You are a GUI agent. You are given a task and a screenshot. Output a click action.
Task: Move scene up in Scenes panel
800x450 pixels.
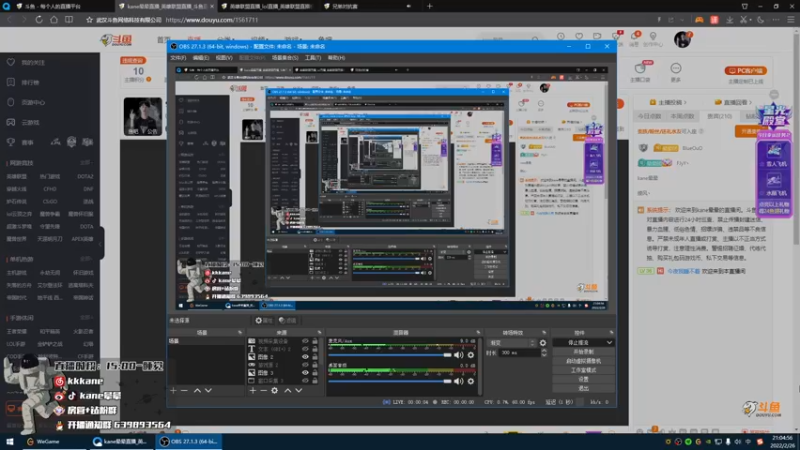pyautogui.click(x=197, y=390)
